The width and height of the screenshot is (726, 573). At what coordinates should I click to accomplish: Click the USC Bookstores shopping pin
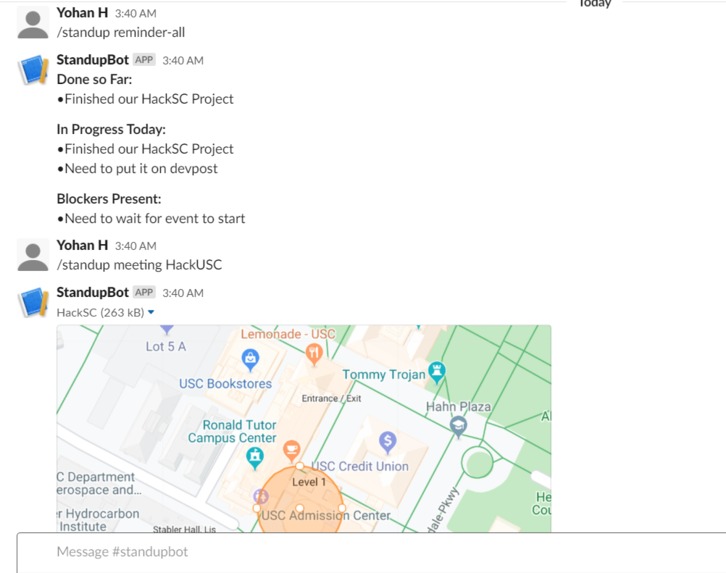[250, 359]
